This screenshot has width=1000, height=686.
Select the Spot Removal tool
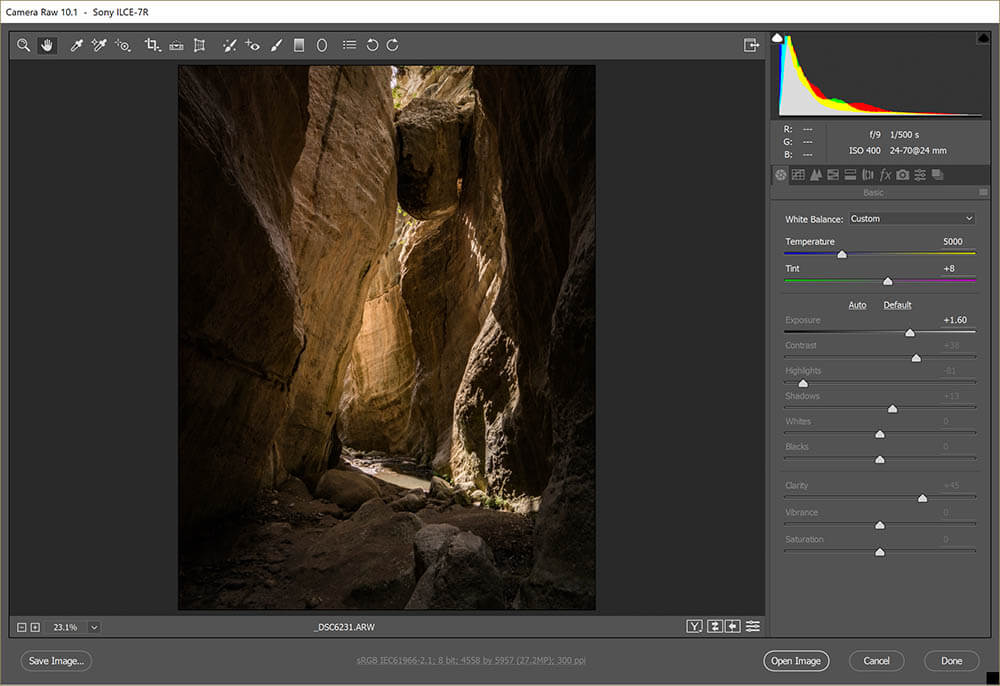tap(229, 44)
